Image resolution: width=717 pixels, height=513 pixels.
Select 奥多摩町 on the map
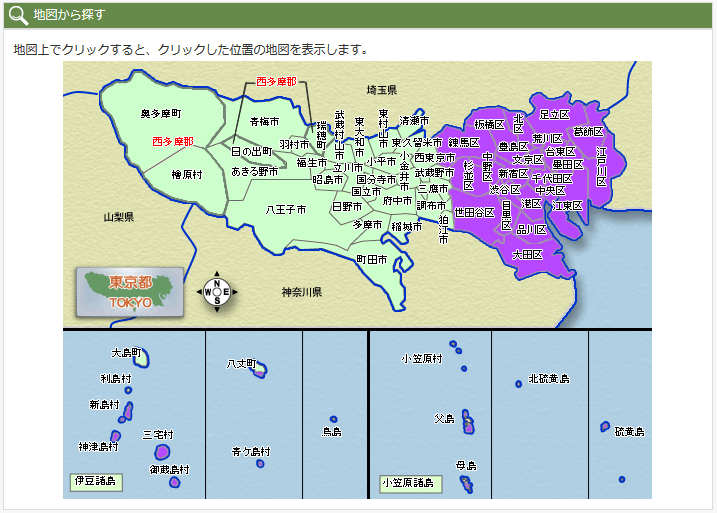[x=160, y=114]
